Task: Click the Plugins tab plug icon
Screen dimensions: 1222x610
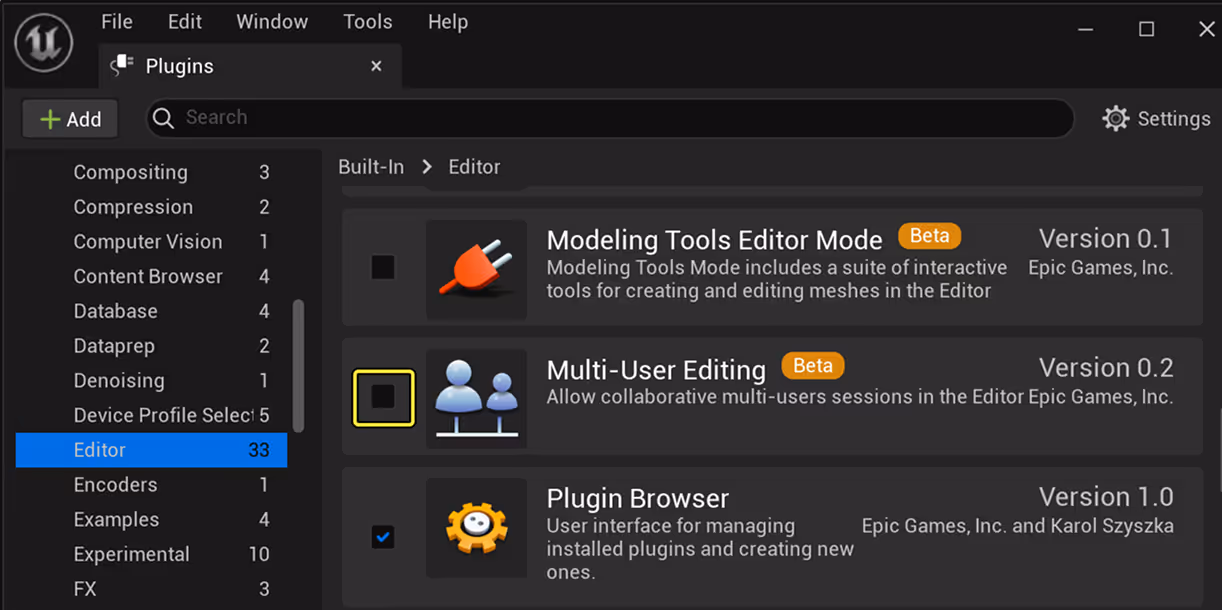Action: coord(122,66)
